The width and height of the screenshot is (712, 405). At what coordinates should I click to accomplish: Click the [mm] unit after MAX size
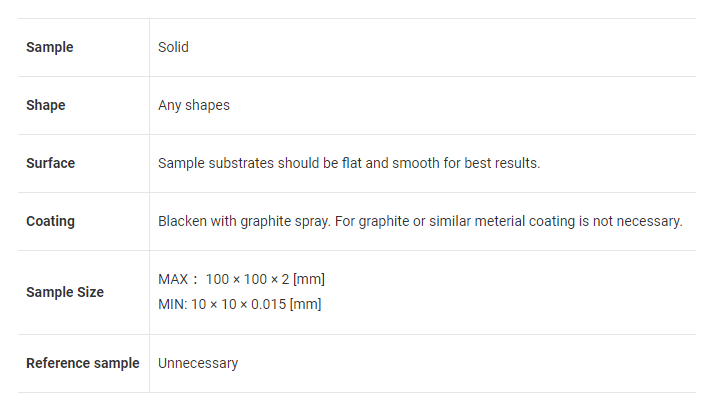tap(309, 279)
